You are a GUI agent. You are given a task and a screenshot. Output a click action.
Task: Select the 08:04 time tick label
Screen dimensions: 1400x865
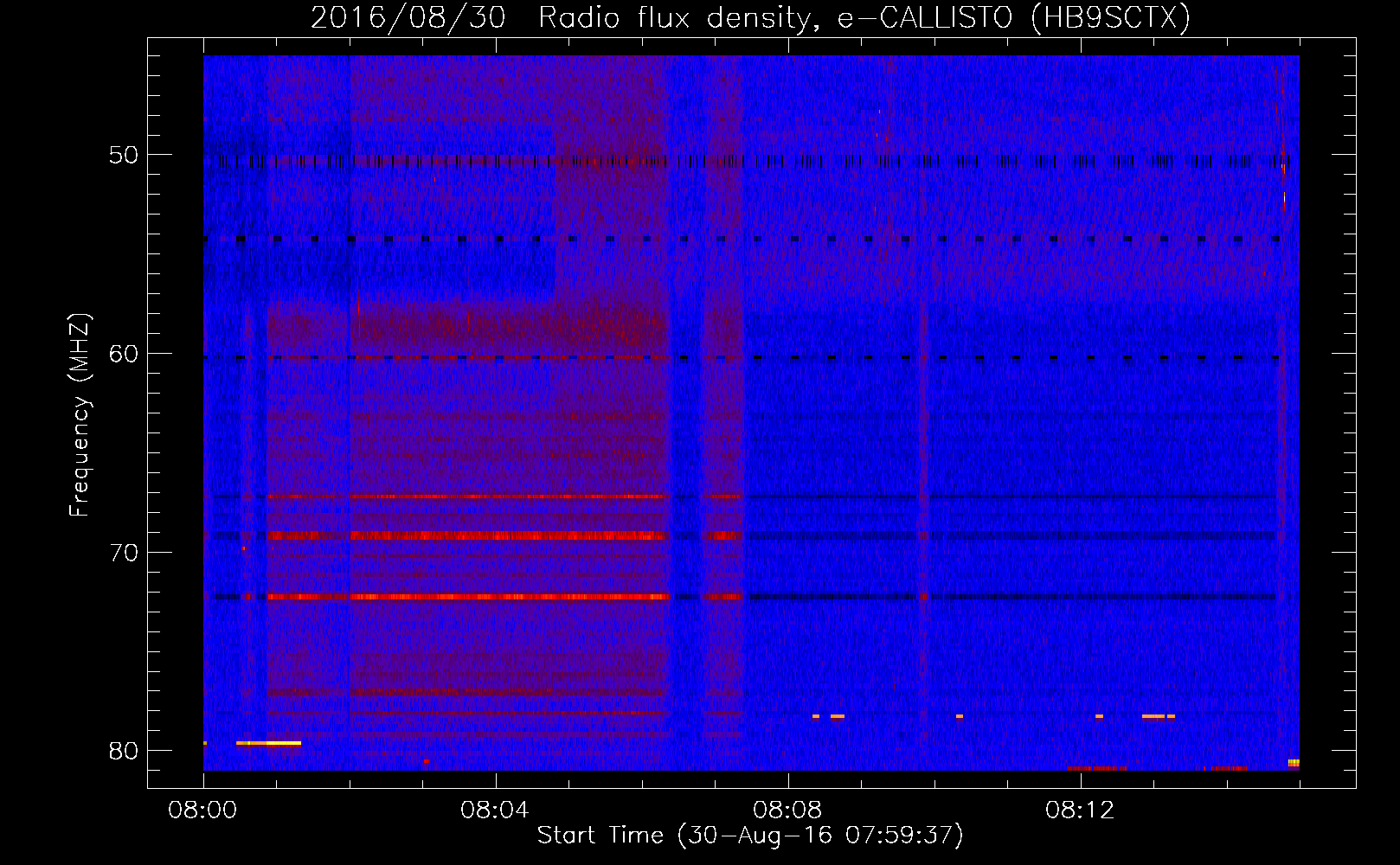click(x=495, y=811)
